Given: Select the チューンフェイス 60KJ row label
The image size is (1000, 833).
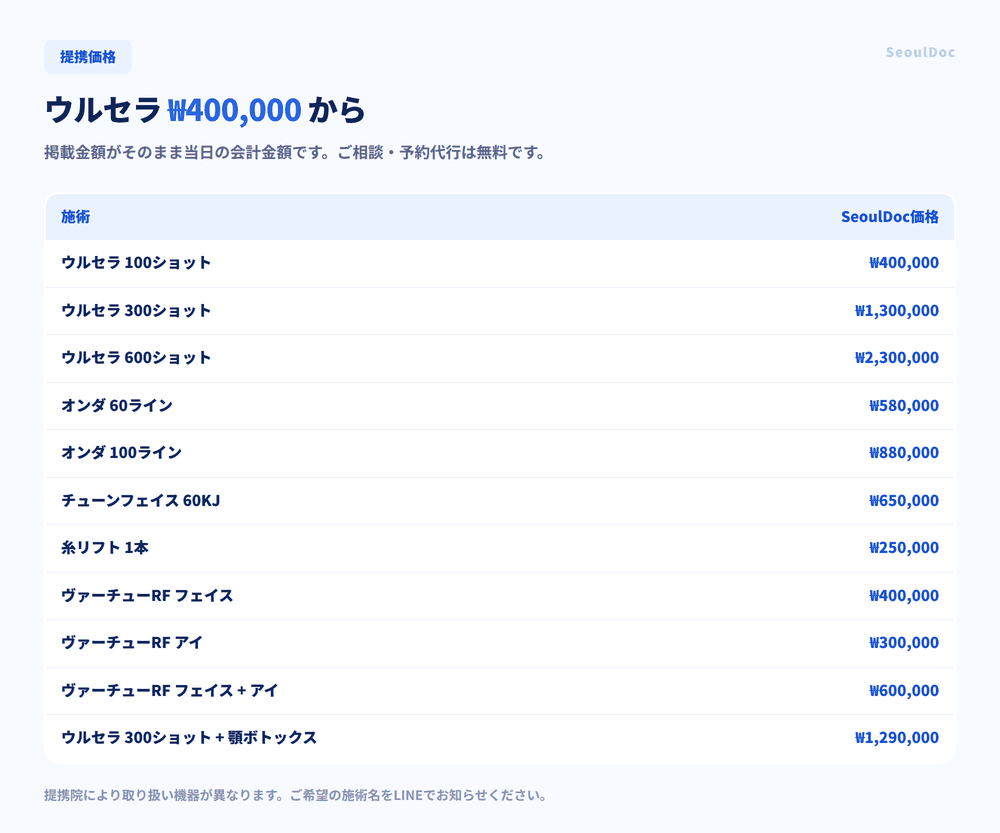Looking at the screenshot, I should click(140, 501).
